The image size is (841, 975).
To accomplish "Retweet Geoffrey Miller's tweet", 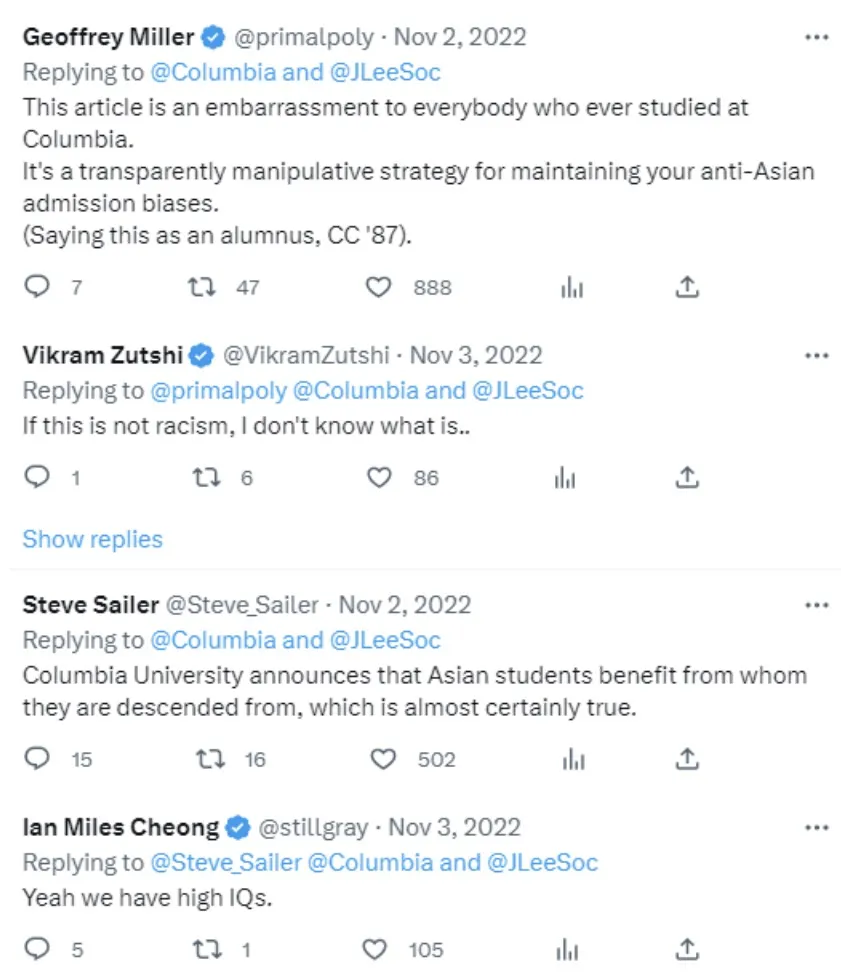I will 202,288.
